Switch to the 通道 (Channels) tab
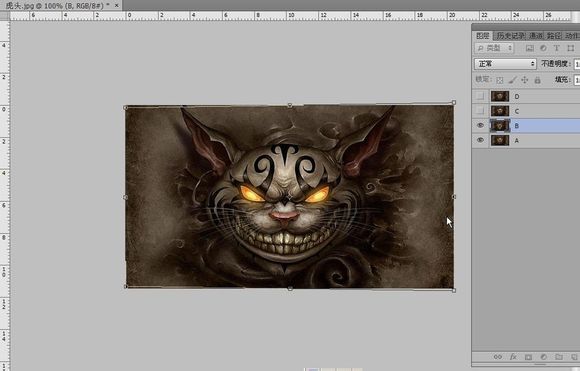Viewport: 580px width, 371px height. [x=536, y=36]
